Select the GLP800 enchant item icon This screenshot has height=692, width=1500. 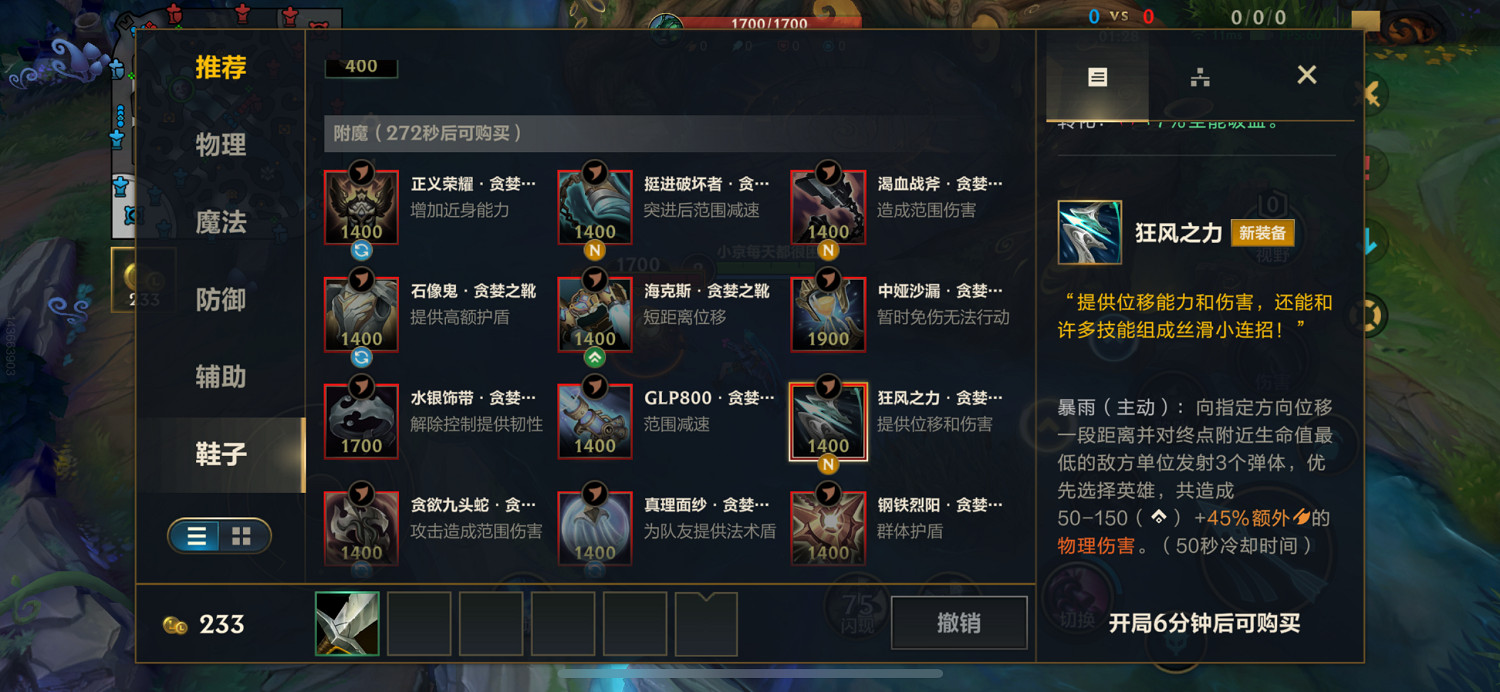click(x=595, y=421)
